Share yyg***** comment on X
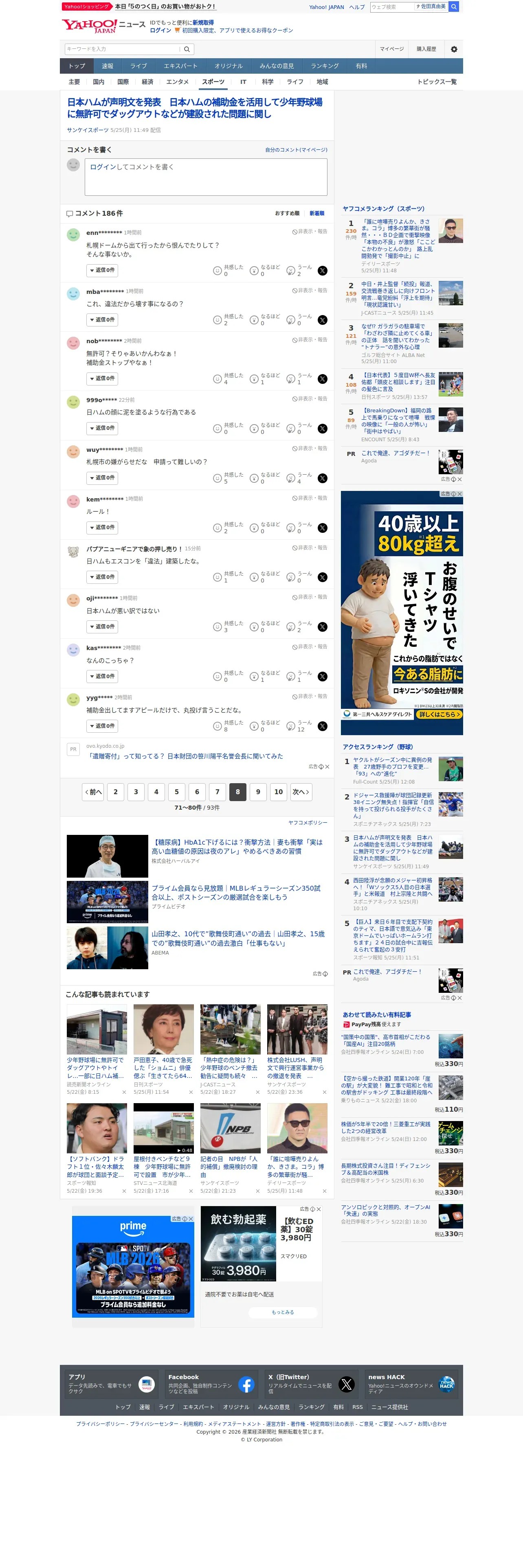The height and width of the screenshot is (1568, 523). point(323,726)
